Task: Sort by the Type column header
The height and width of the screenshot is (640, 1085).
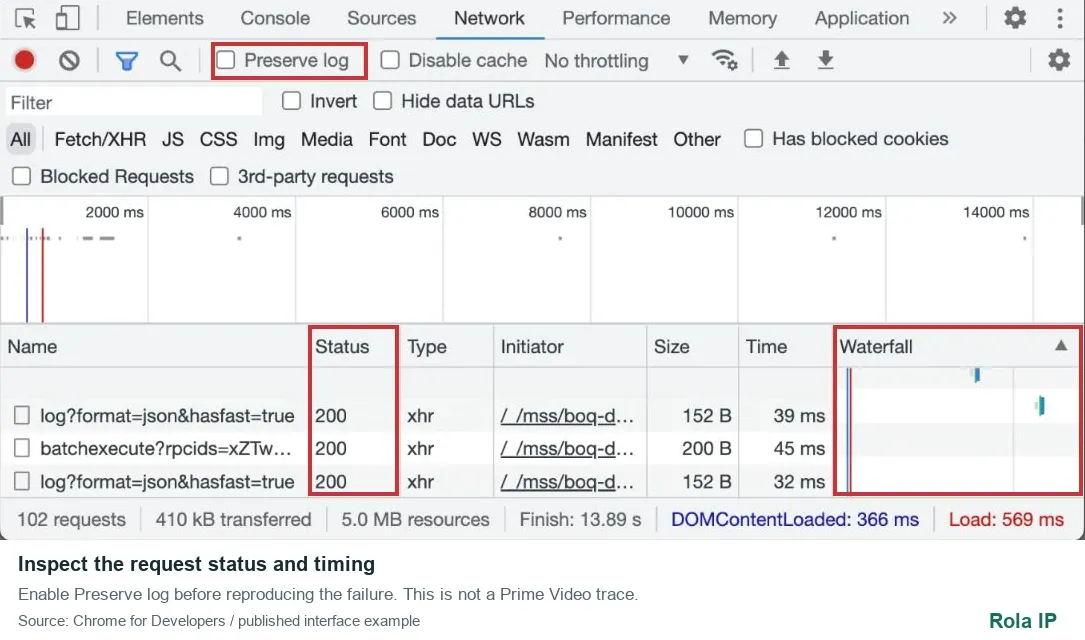Action: [427, 347]
